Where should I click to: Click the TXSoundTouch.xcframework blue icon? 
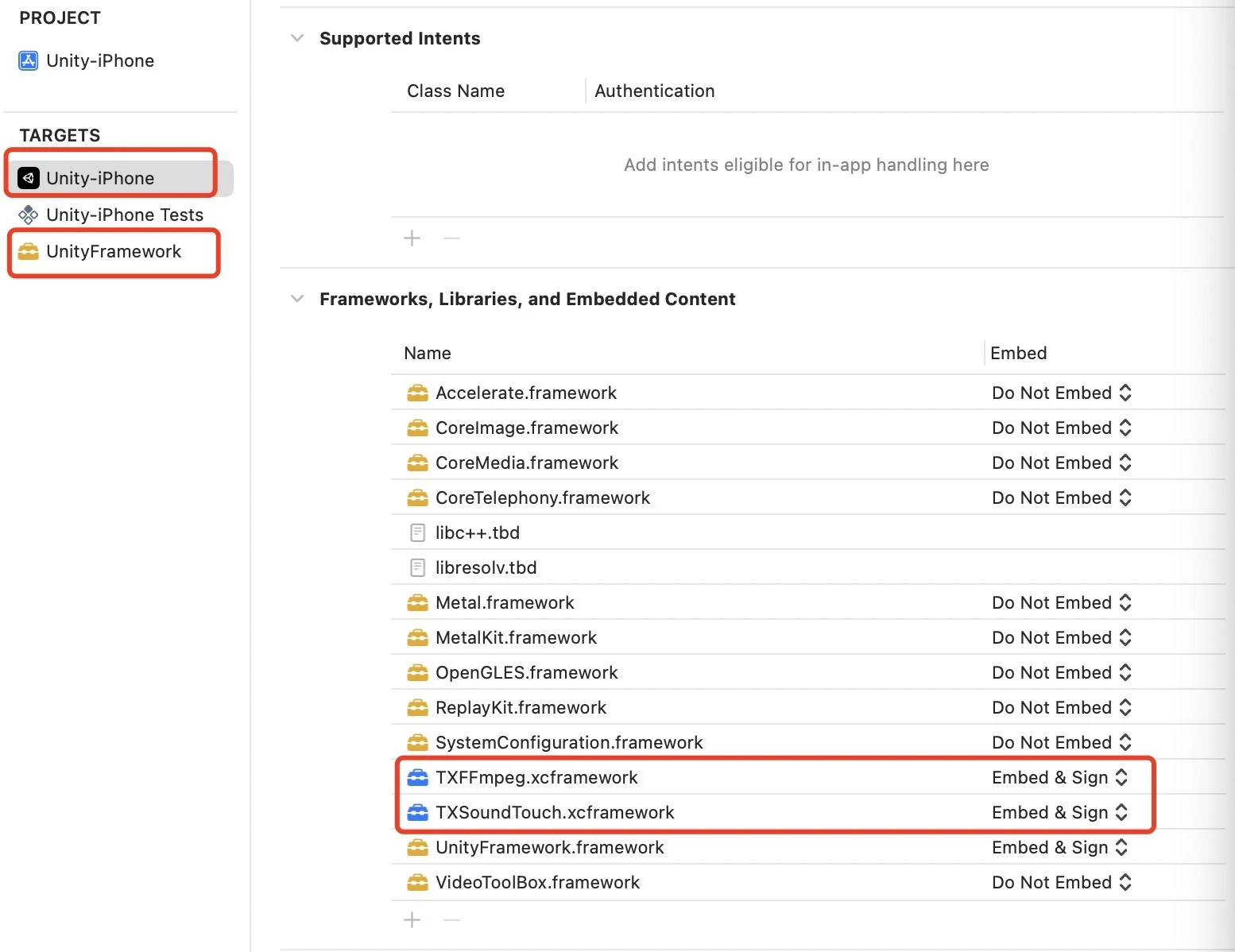(417, 812)
